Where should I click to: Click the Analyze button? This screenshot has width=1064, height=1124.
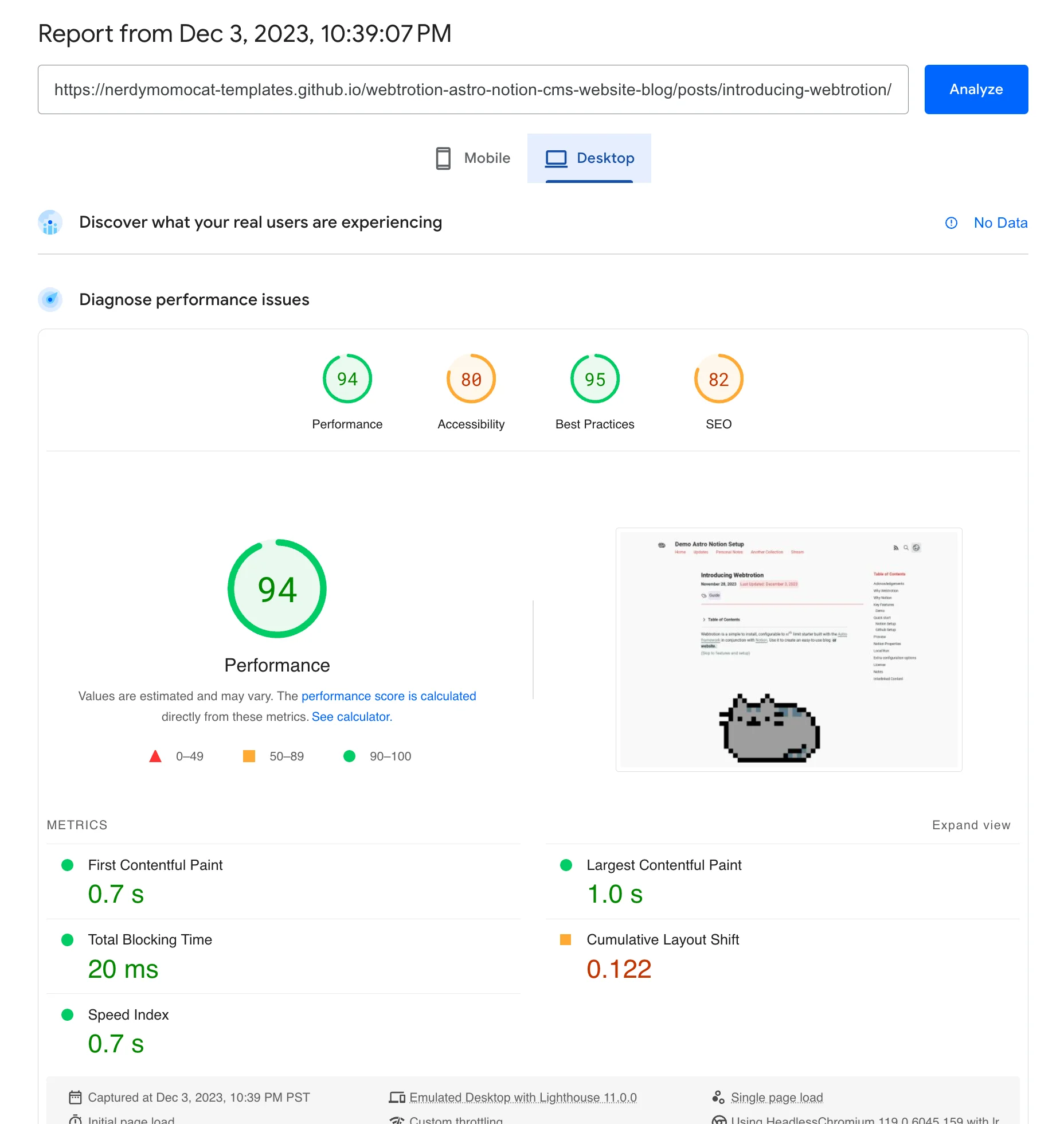click(x=976, y=89)
